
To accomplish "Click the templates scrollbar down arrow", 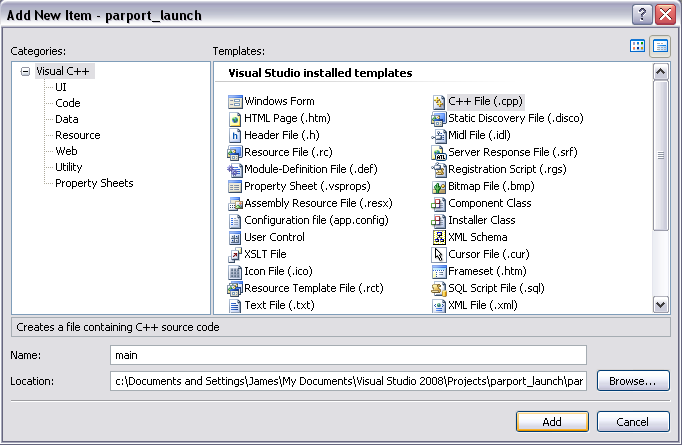I will 661,304.
